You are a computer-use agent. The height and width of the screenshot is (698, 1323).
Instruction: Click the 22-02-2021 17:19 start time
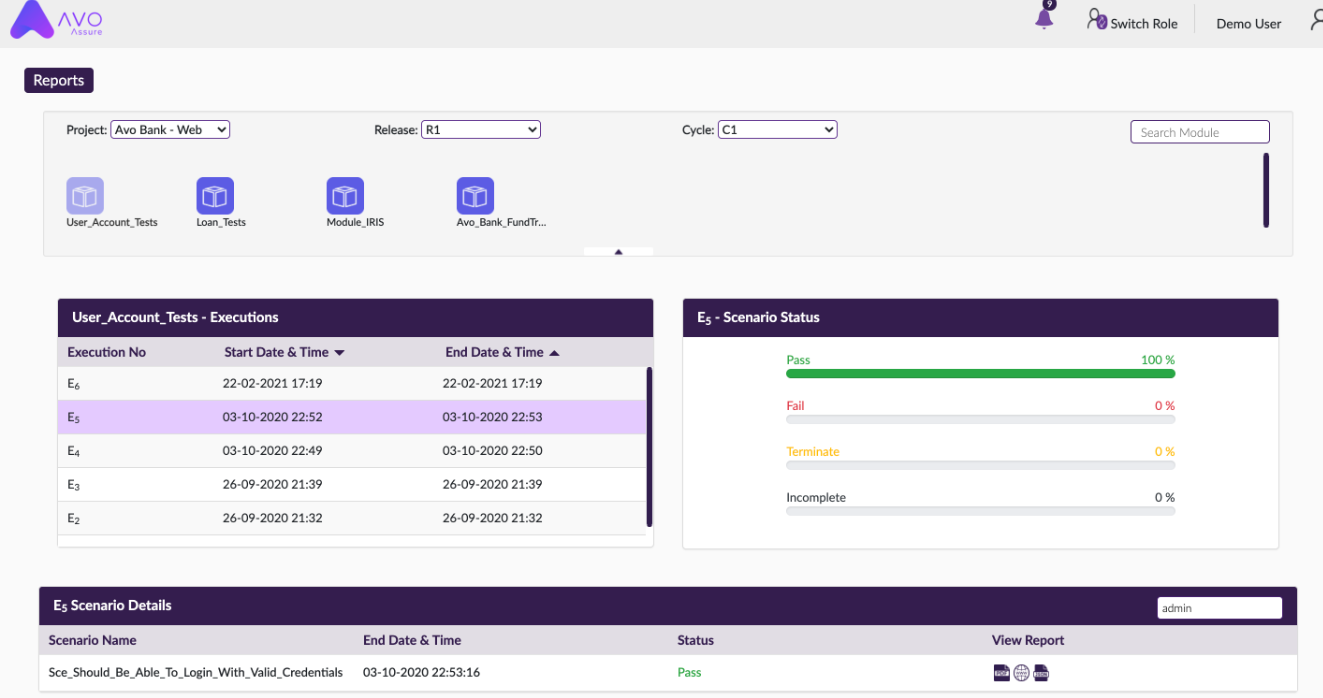coord(272,384)
